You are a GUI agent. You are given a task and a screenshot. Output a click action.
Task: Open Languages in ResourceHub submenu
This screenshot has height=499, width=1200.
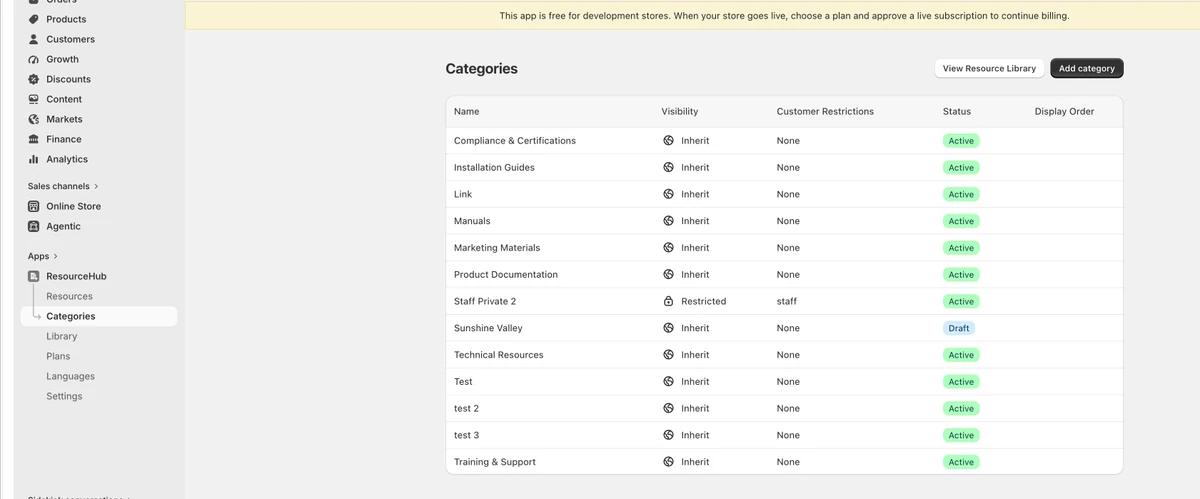tap(70, 376)
